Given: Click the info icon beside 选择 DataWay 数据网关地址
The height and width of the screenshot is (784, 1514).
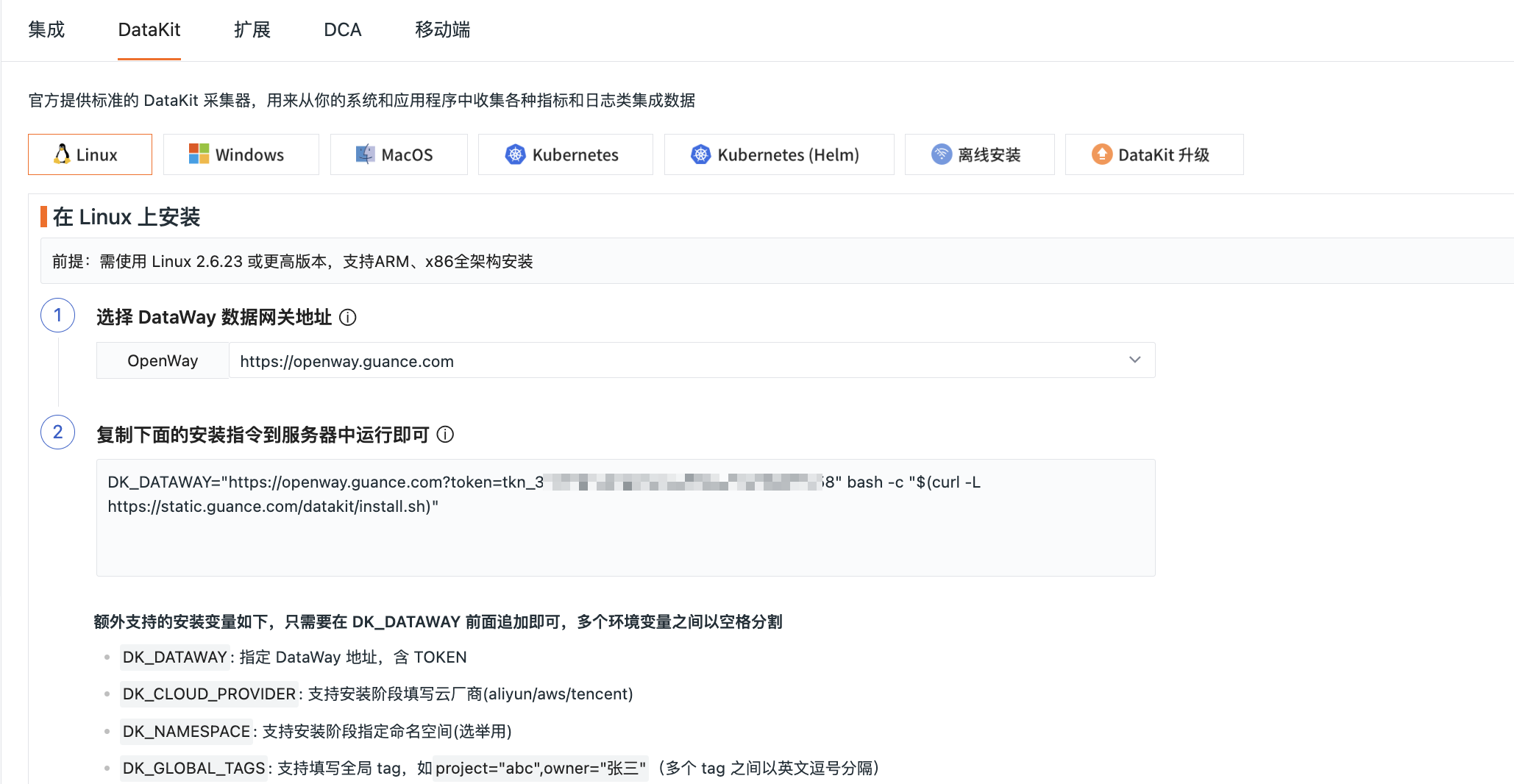Looking at the screenshot, I should click(x=348, y=317).
